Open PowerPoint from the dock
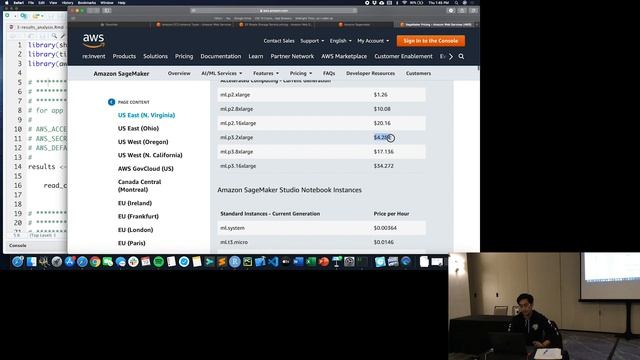 pyautogui.click(x=324, y=262)
